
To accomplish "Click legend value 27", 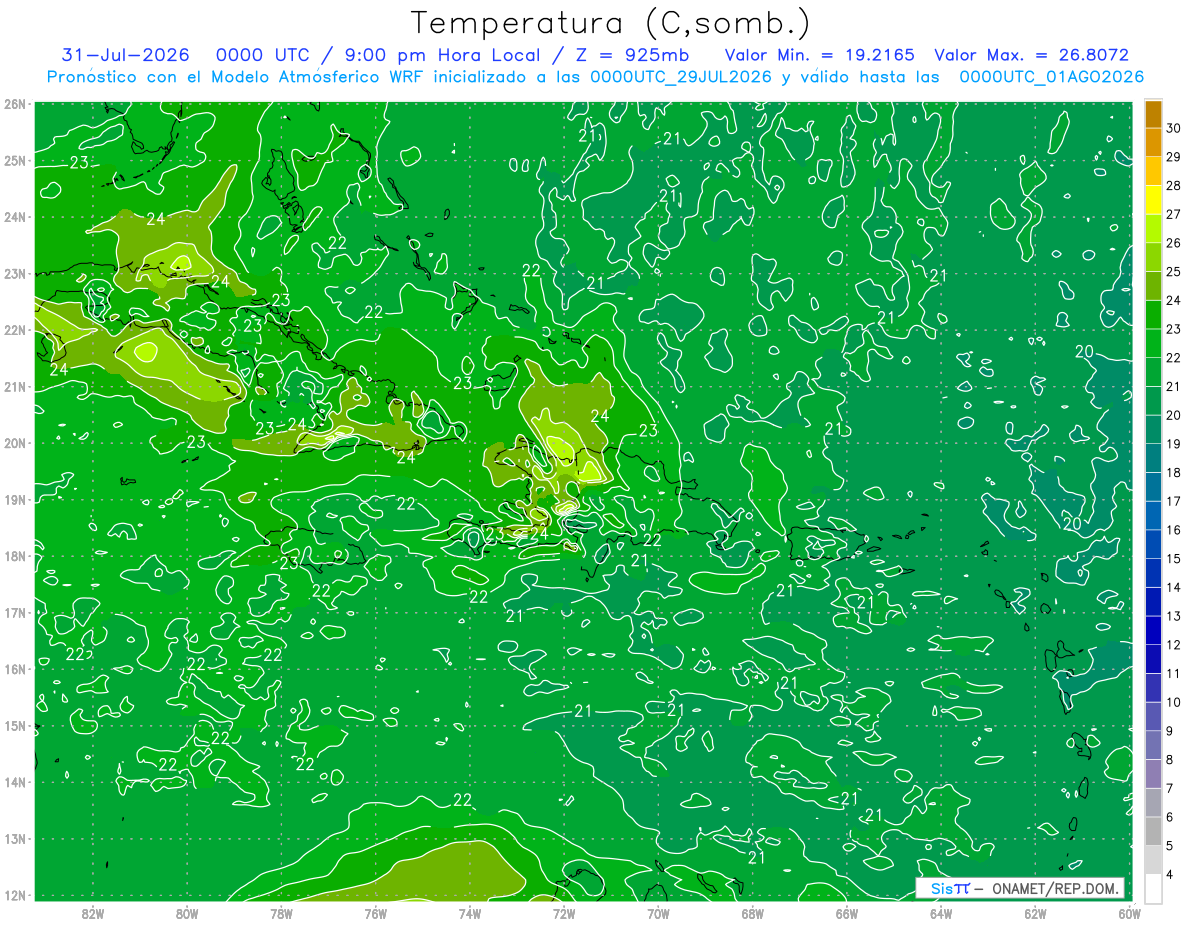I will tap(1174, 214).
